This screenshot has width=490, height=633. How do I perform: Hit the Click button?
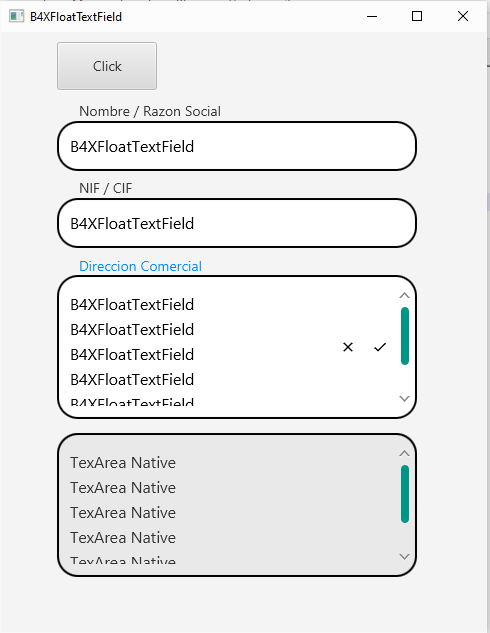107,66
